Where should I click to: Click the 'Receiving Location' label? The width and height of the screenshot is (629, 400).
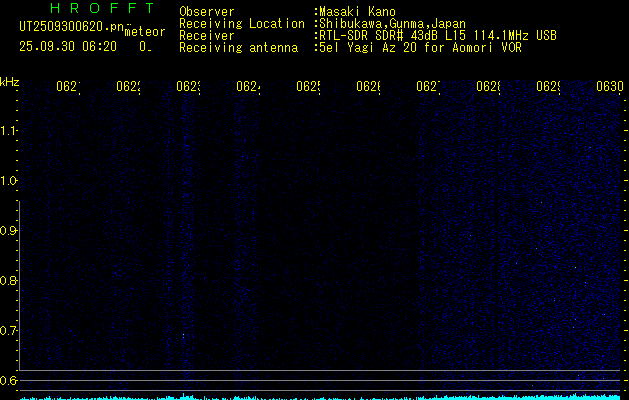242,24
